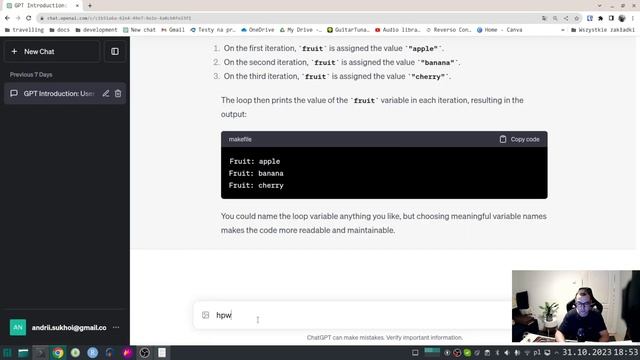Expand hidden system tray icons arrow
This screenshot has width=640, height=360.
(x=556, y=353)
